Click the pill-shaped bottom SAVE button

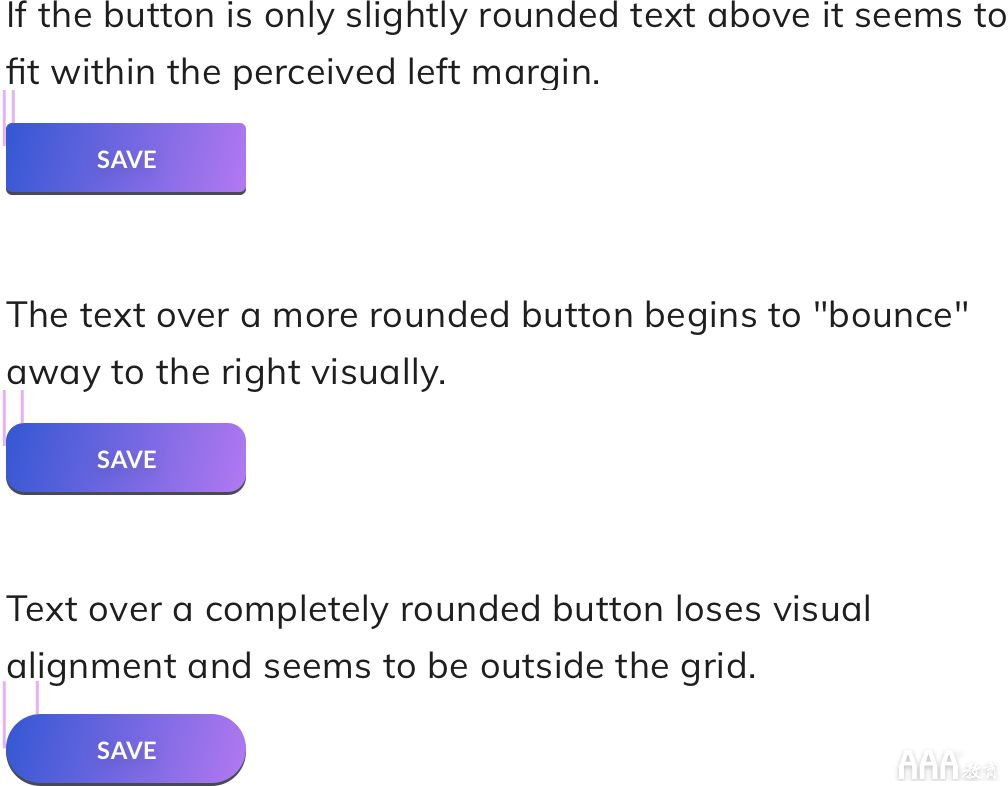coord(126,749)
